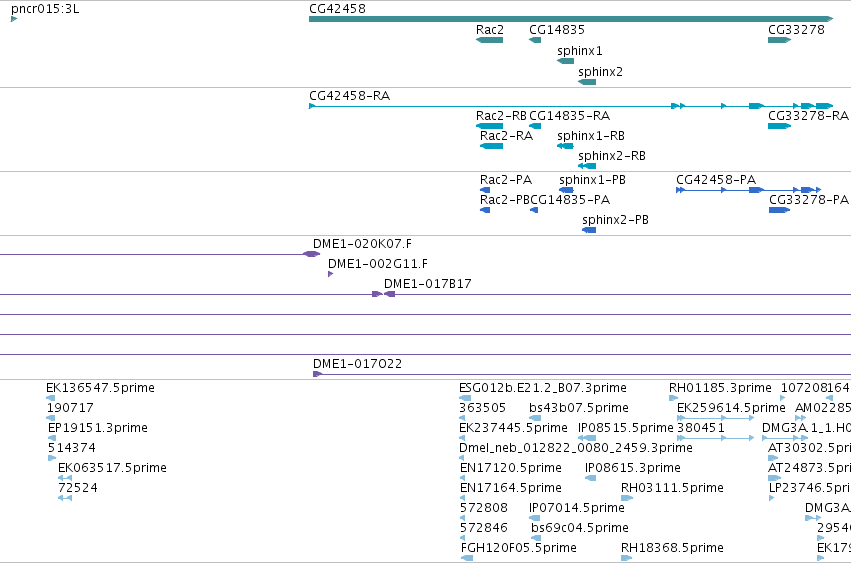Click the sphinx2-RB transcript label
The image size is (851, 563).
[x=612, y=156]
